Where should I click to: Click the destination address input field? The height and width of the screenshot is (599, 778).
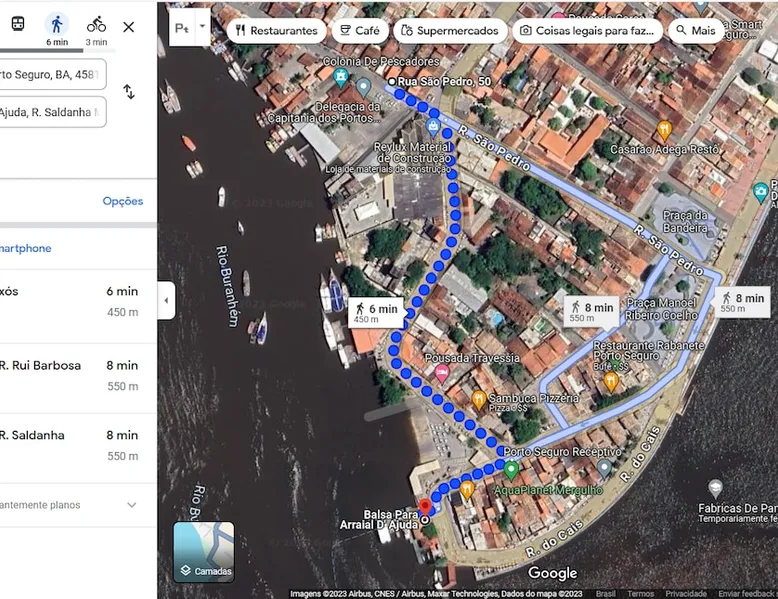(50, 112)
